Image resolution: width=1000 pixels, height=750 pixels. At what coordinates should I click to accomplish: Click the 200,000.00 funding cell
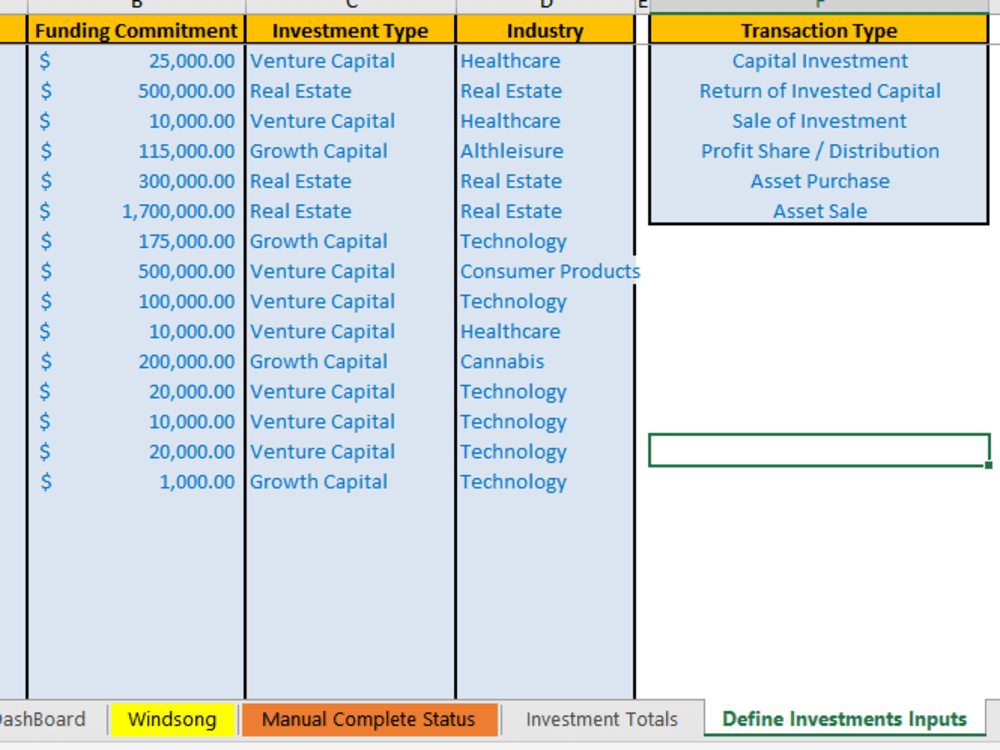[x=136, y=362]
